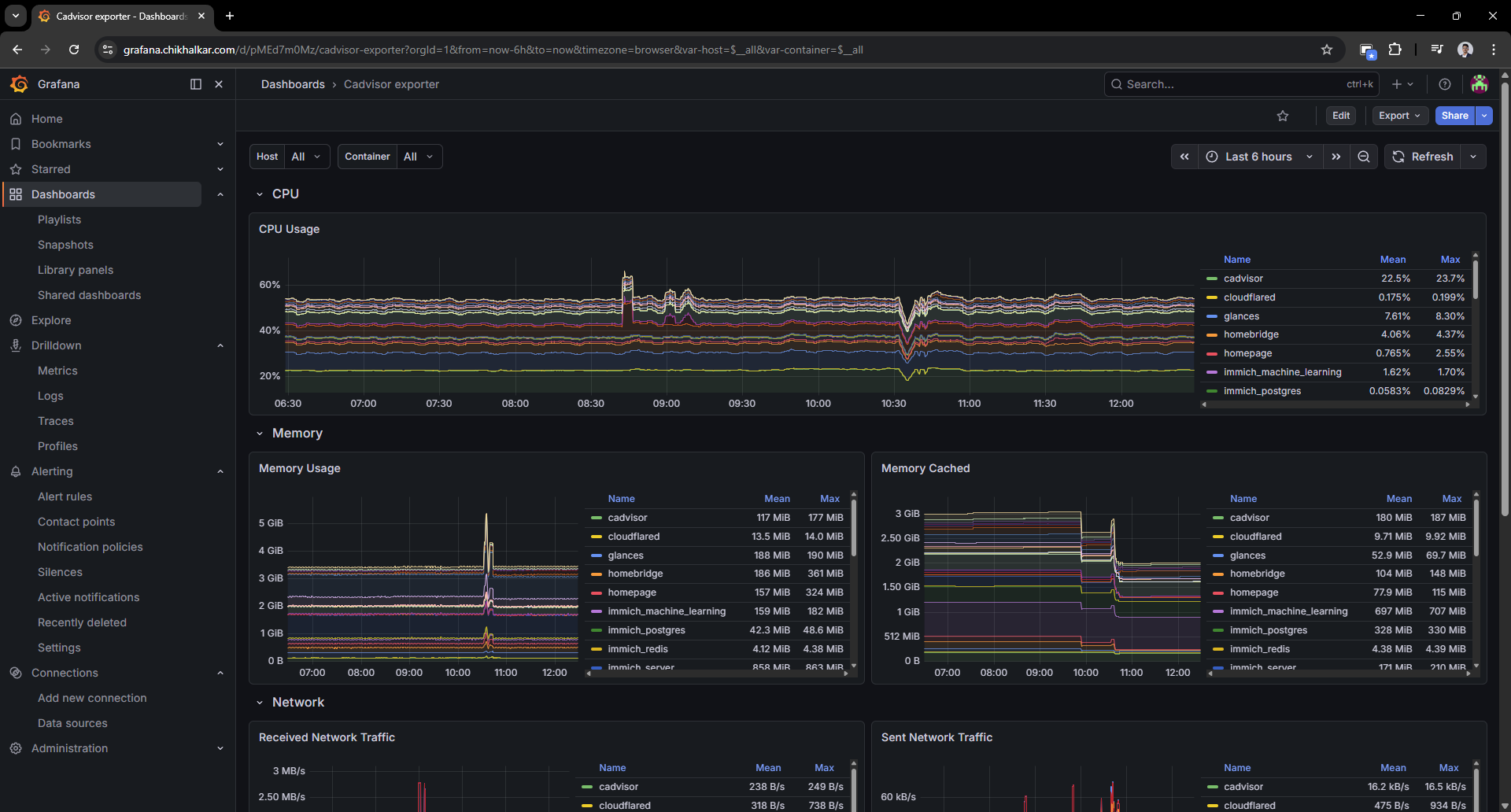Click the Administration gear icon
This screenshot has height=812, width=1511.
tap(16, 748)
